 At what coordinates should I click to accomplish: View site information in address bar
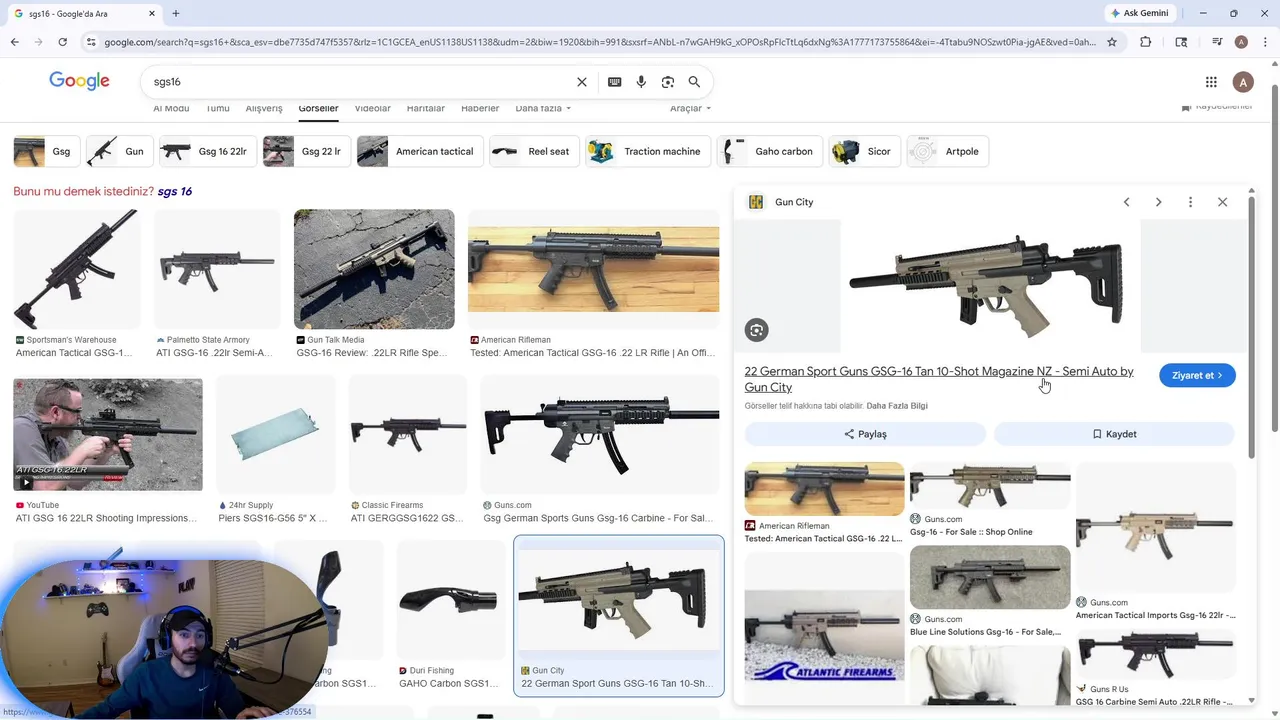(x=91, y=42)
